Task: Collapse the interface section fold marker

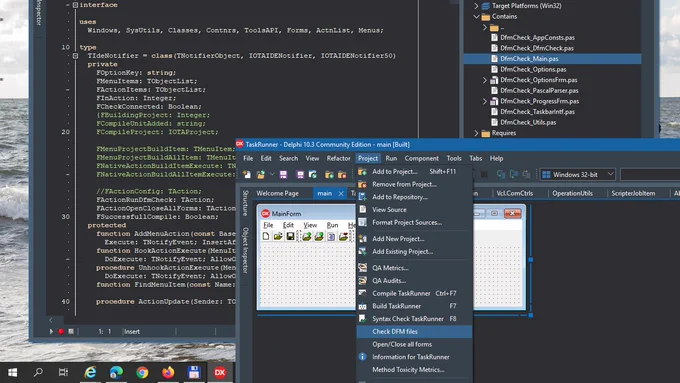Action: pyautogui.click(x=75, y=5)
